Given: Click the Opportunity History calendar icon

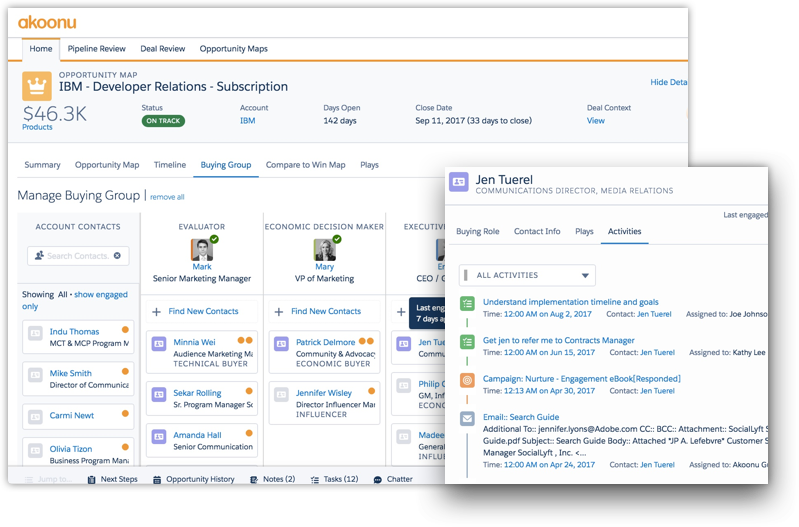Looking at the screenshot, I should (x=157, y=480).
